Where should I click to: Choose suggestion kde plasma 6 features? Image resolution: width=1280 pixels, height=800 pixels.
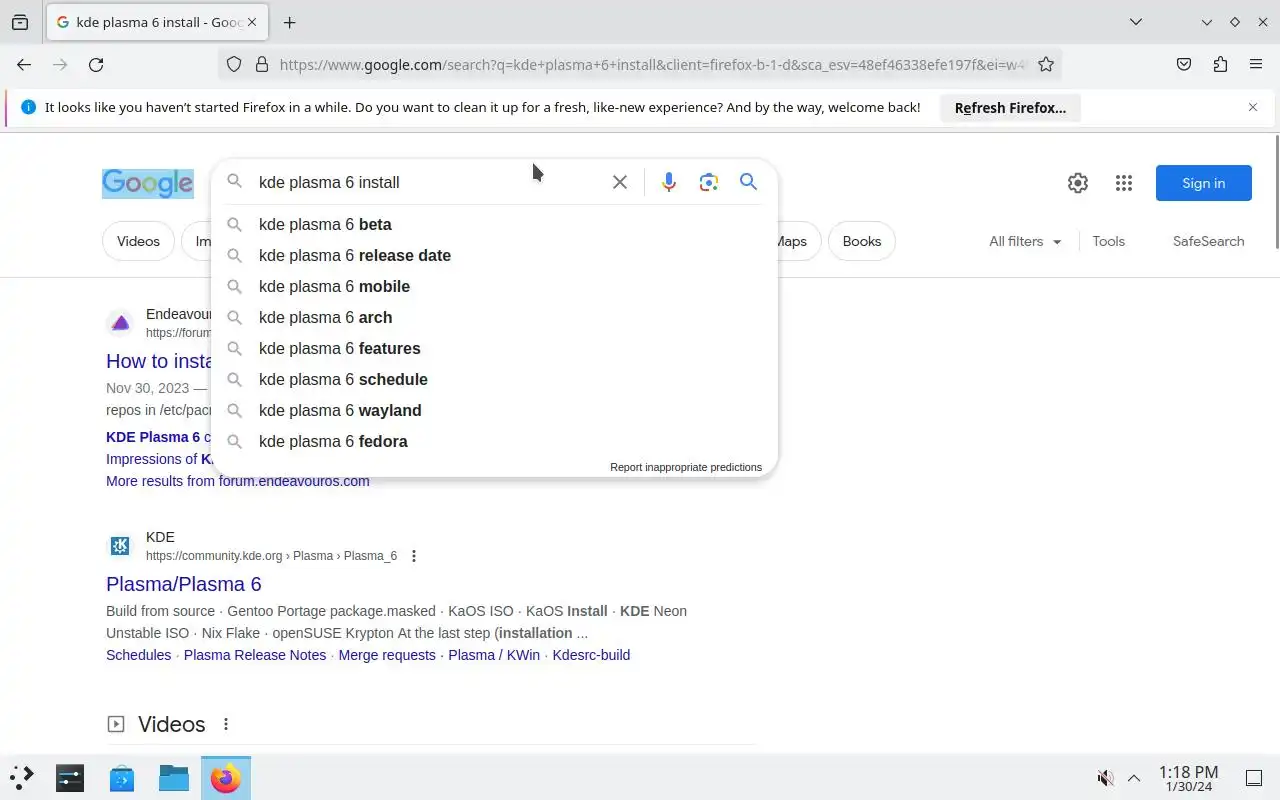[494, 348]
